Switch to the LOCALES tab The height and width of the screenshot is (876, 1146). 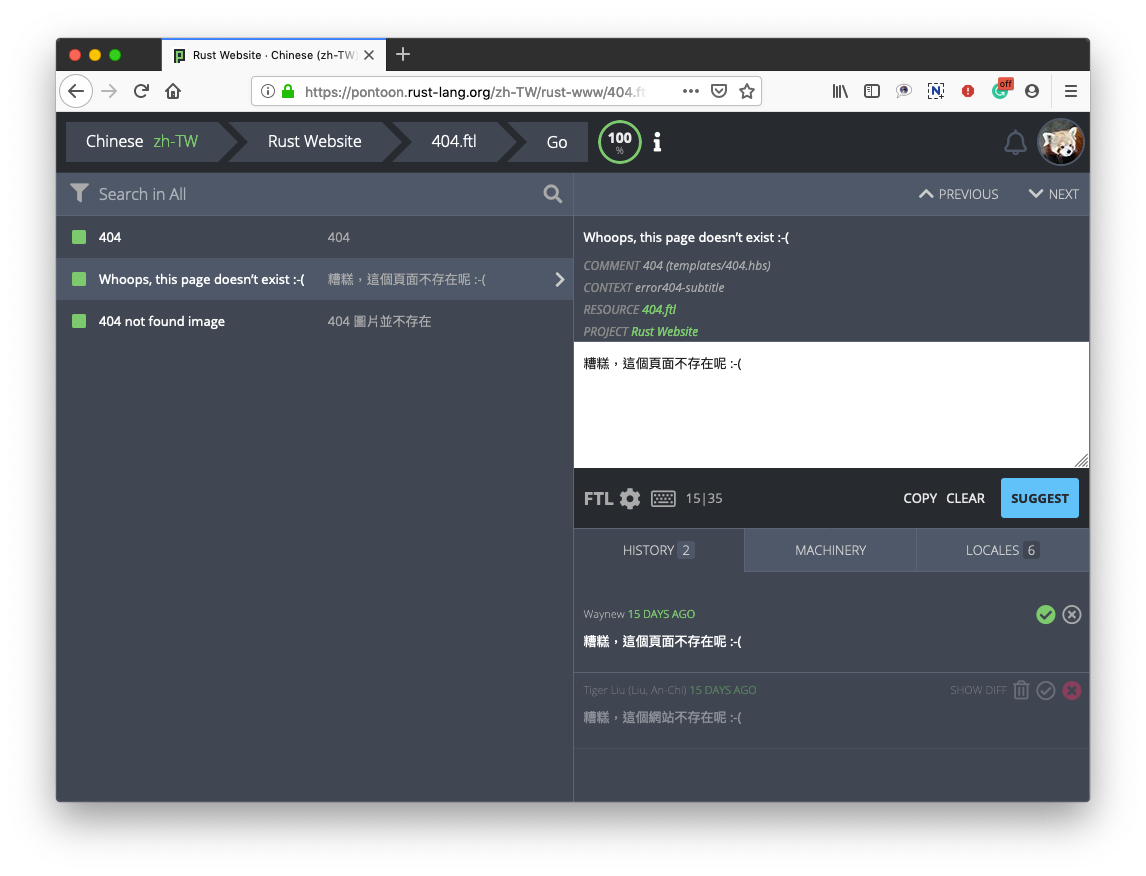point(1002,550)
